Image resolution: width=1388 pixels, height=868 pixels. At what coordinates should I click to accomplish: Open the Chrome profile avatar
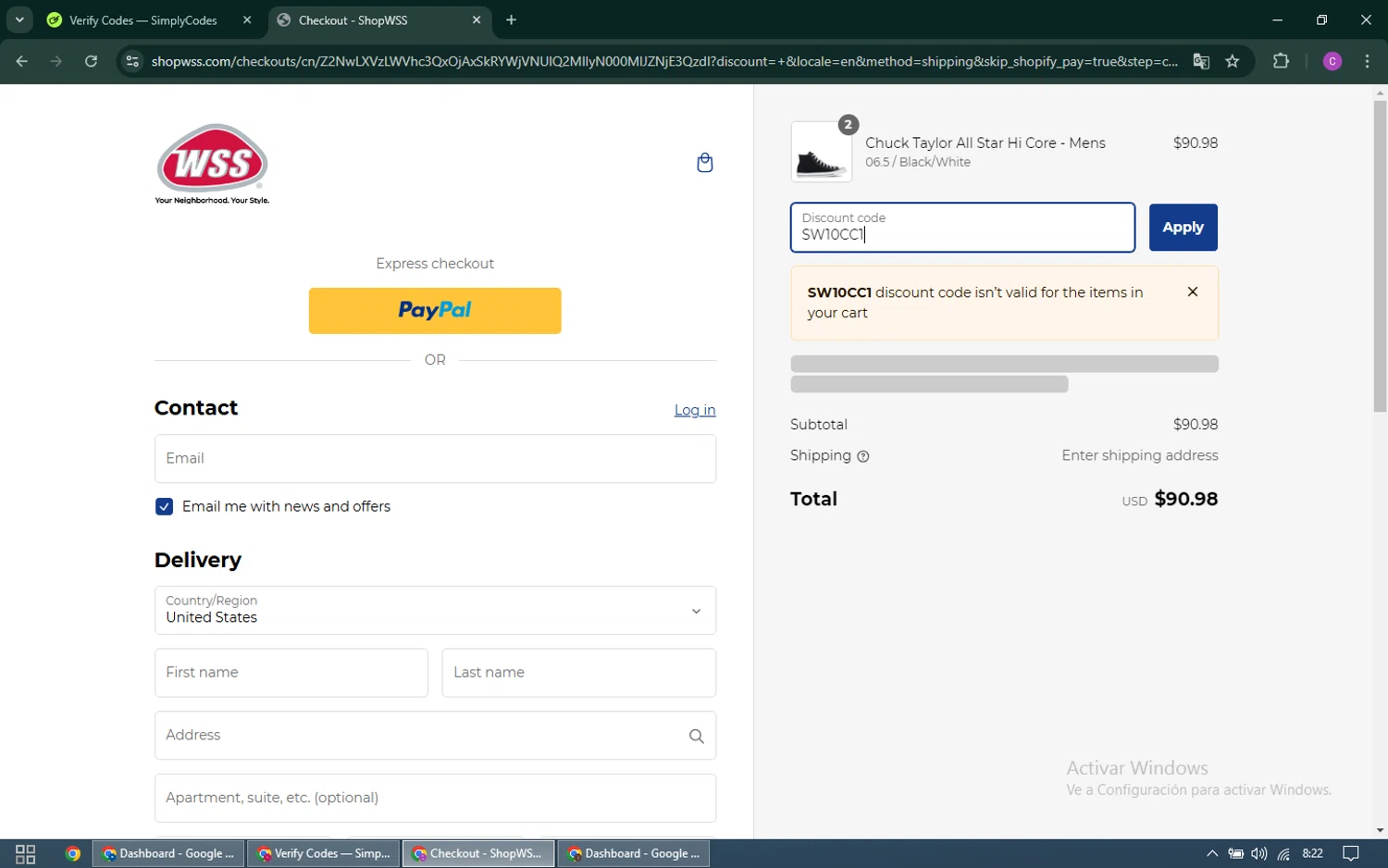click(1332, 61)
